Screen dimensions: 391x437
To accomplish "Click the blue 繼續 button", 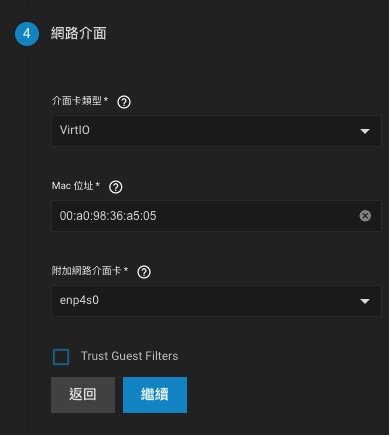I will tap(156, 396).
